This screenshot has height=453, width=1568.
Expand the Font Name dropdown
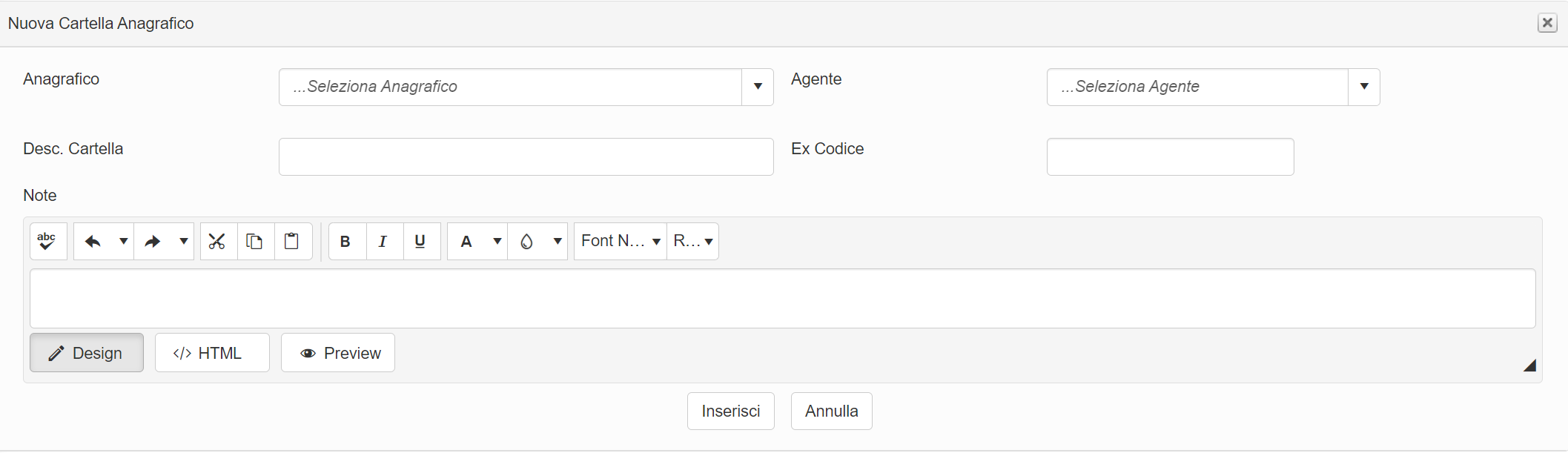pyautogui.click(x=655, y=241)
